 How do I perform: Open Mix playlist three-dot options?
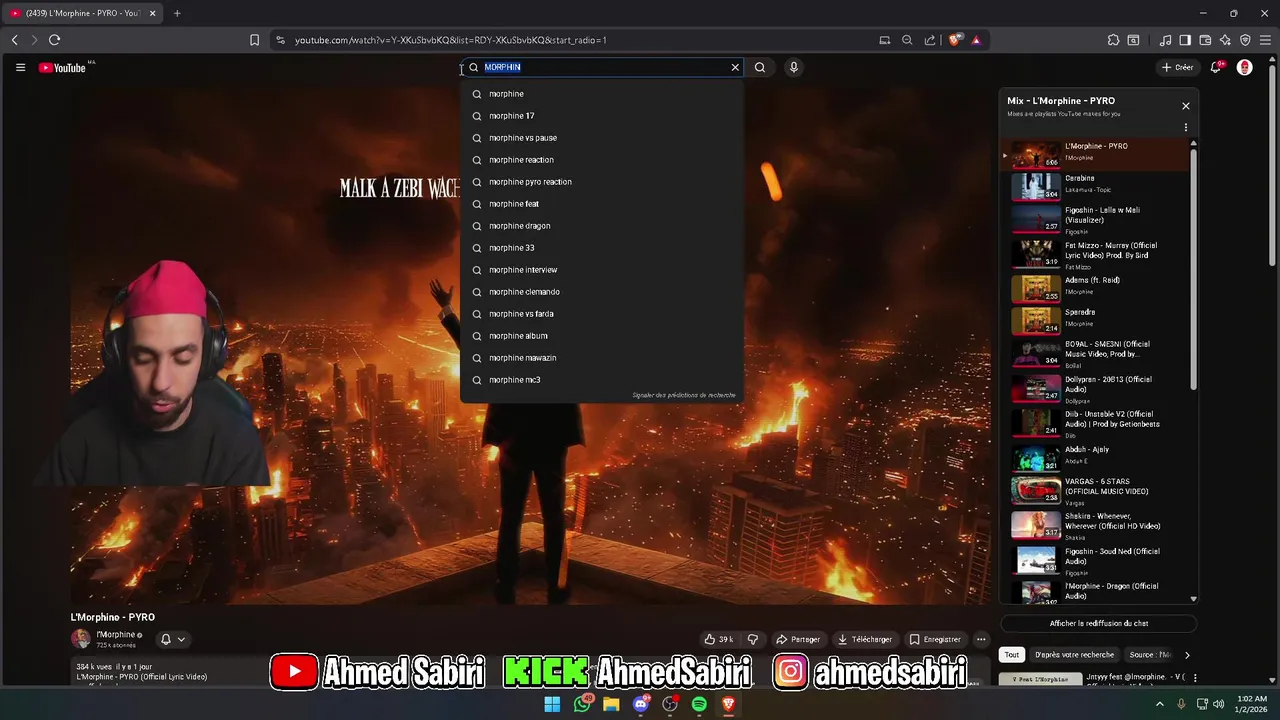(1186, 128)
